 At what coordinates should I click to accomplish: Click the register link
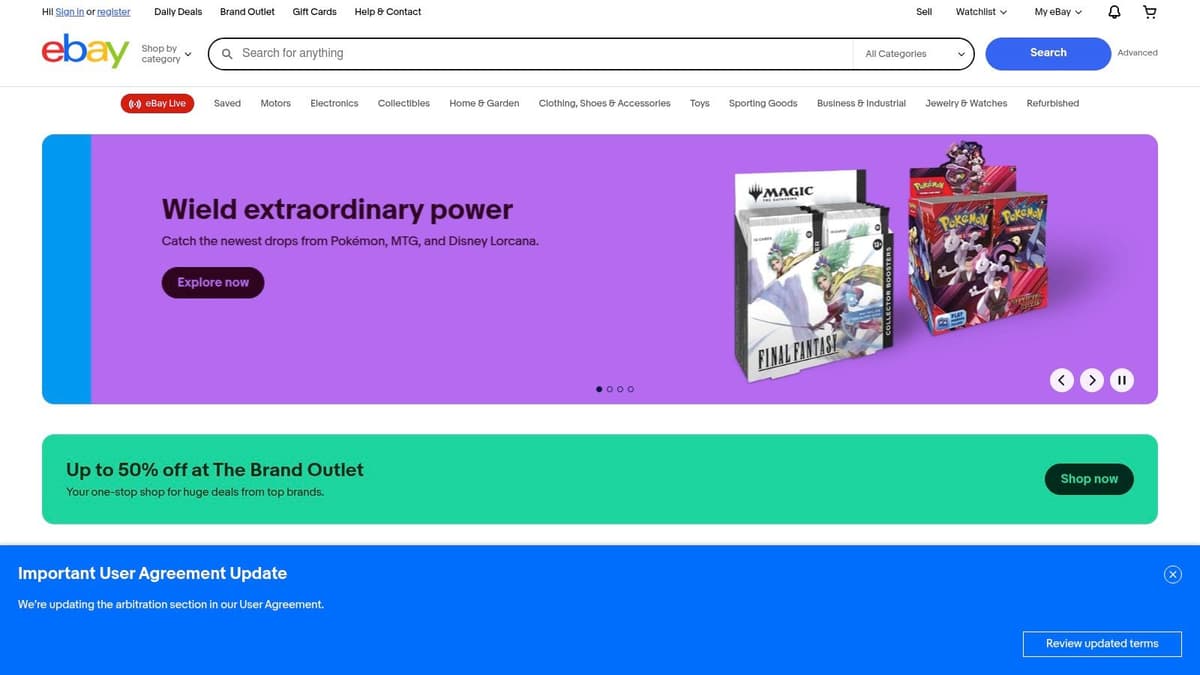click(113, 12)
